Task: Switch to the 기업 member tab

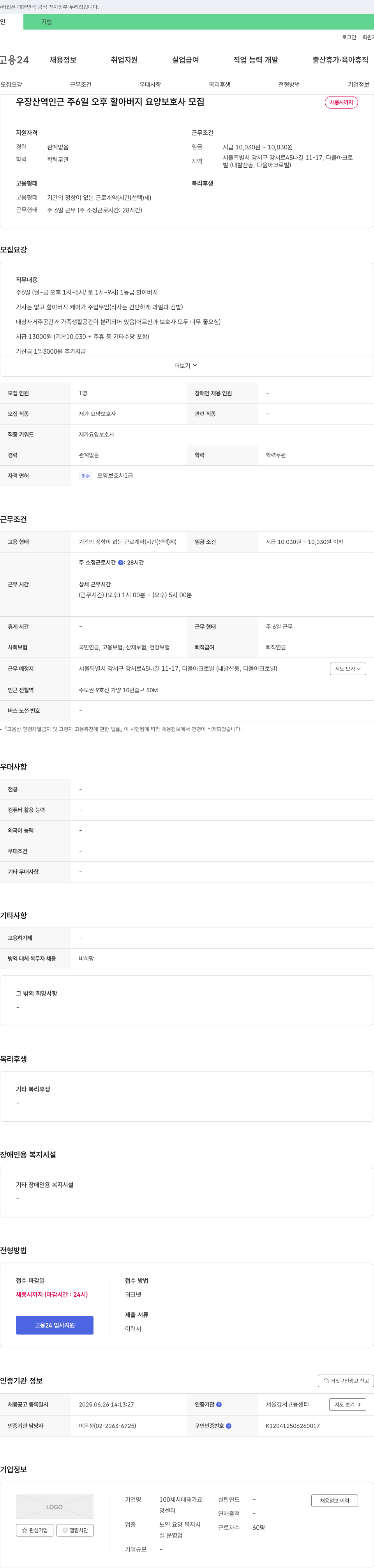Action: (46, 22)
